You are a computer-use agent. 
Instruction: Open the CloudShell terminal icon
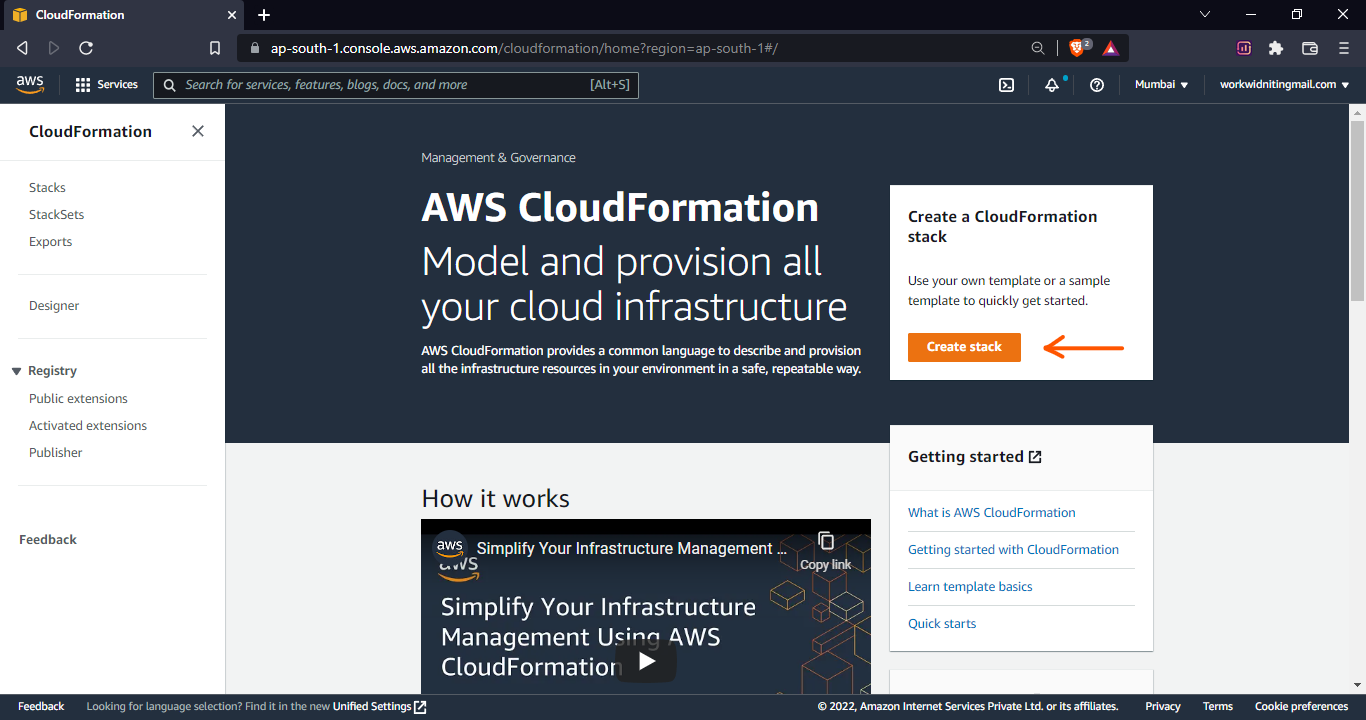(x=1007, y=85)
